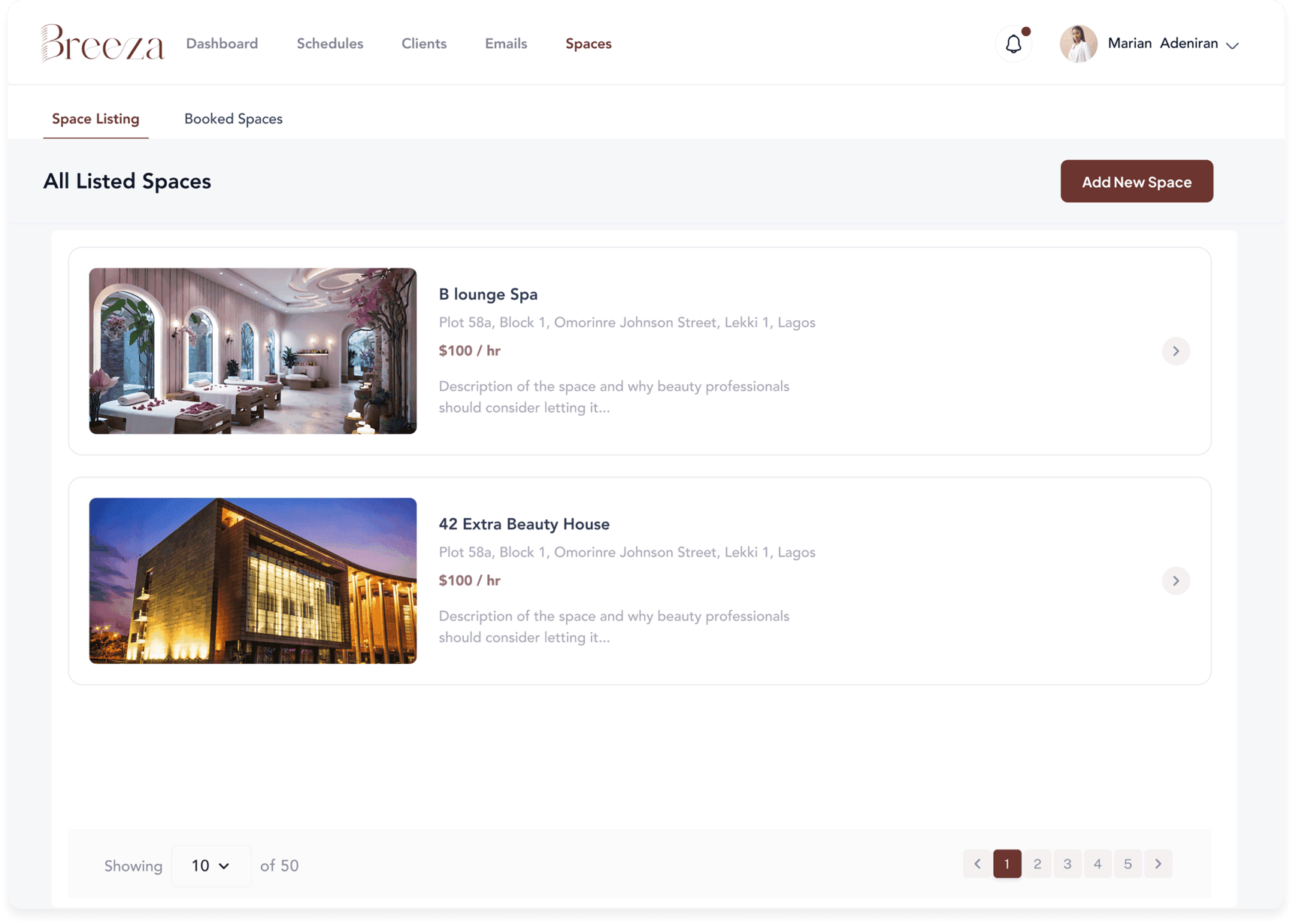1293x924 pixels.
Task: Open the rows-per-page dropdown showing 10
Action: tap(211, 865)
